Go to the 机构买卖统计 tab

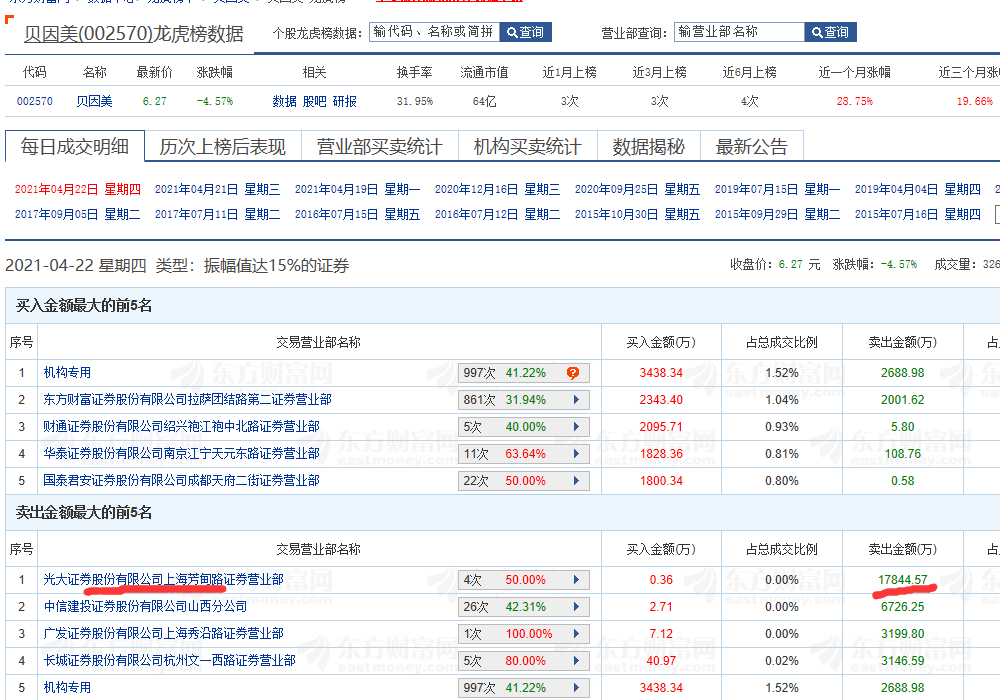[x=527, y=147]
